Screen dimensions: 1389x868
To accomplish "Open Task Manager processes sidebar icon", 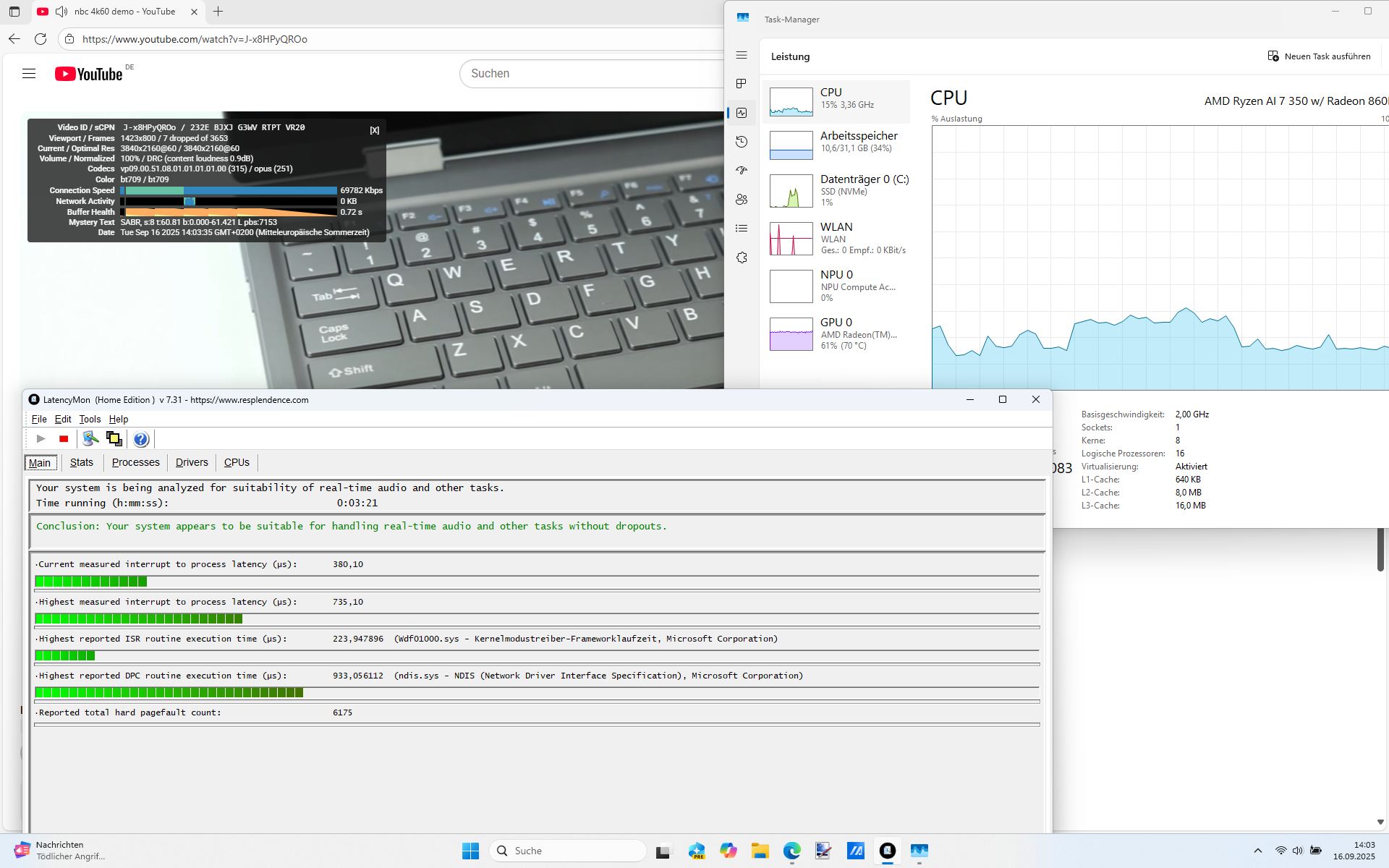I will pyautogui.click(x=742, y=84).
